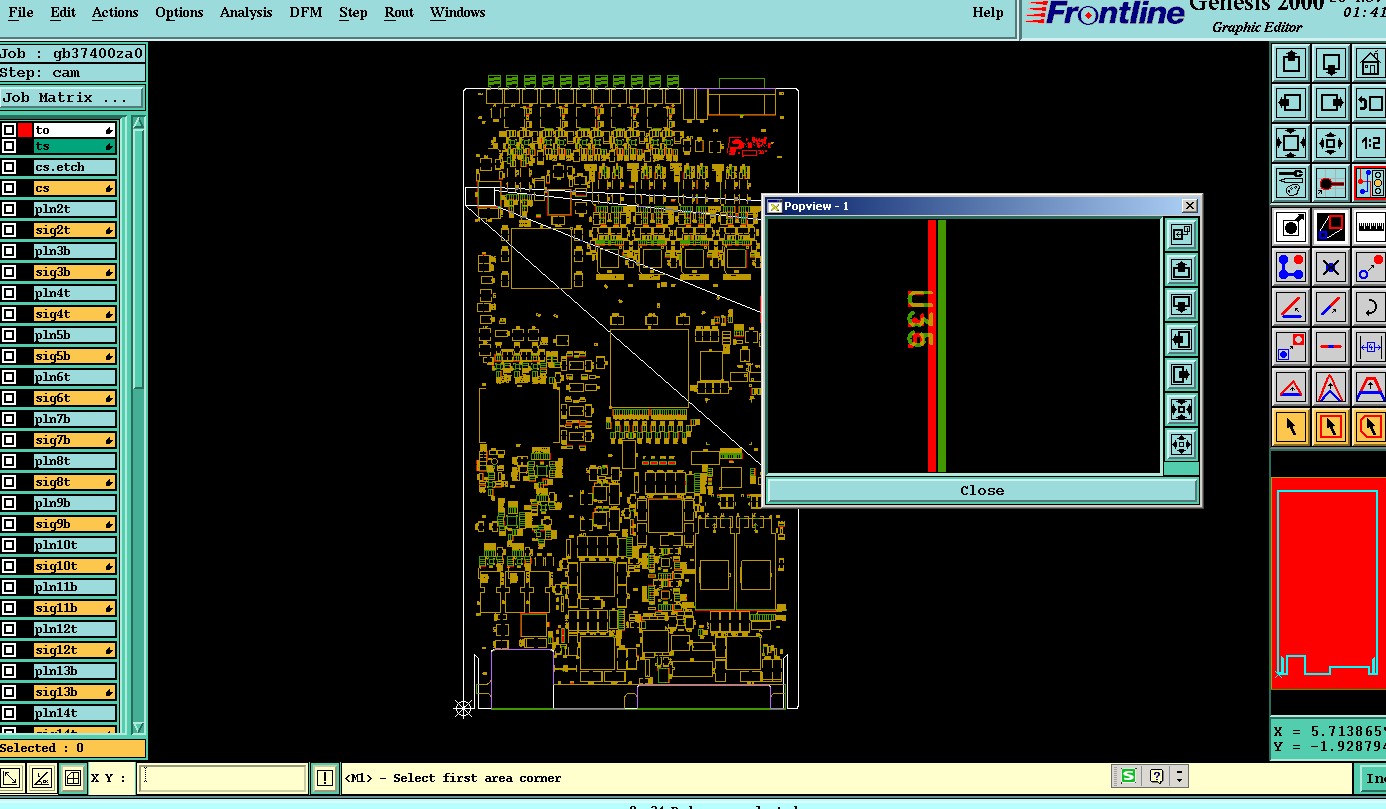Select the angle line edit tool icon
This screenshot has width=1386, height=809.
pos(1291,307)
